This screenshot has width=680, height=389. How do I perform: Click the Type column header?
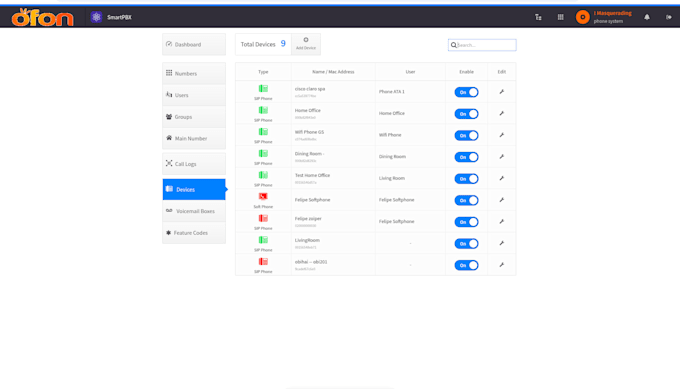[x=263, y=72]
